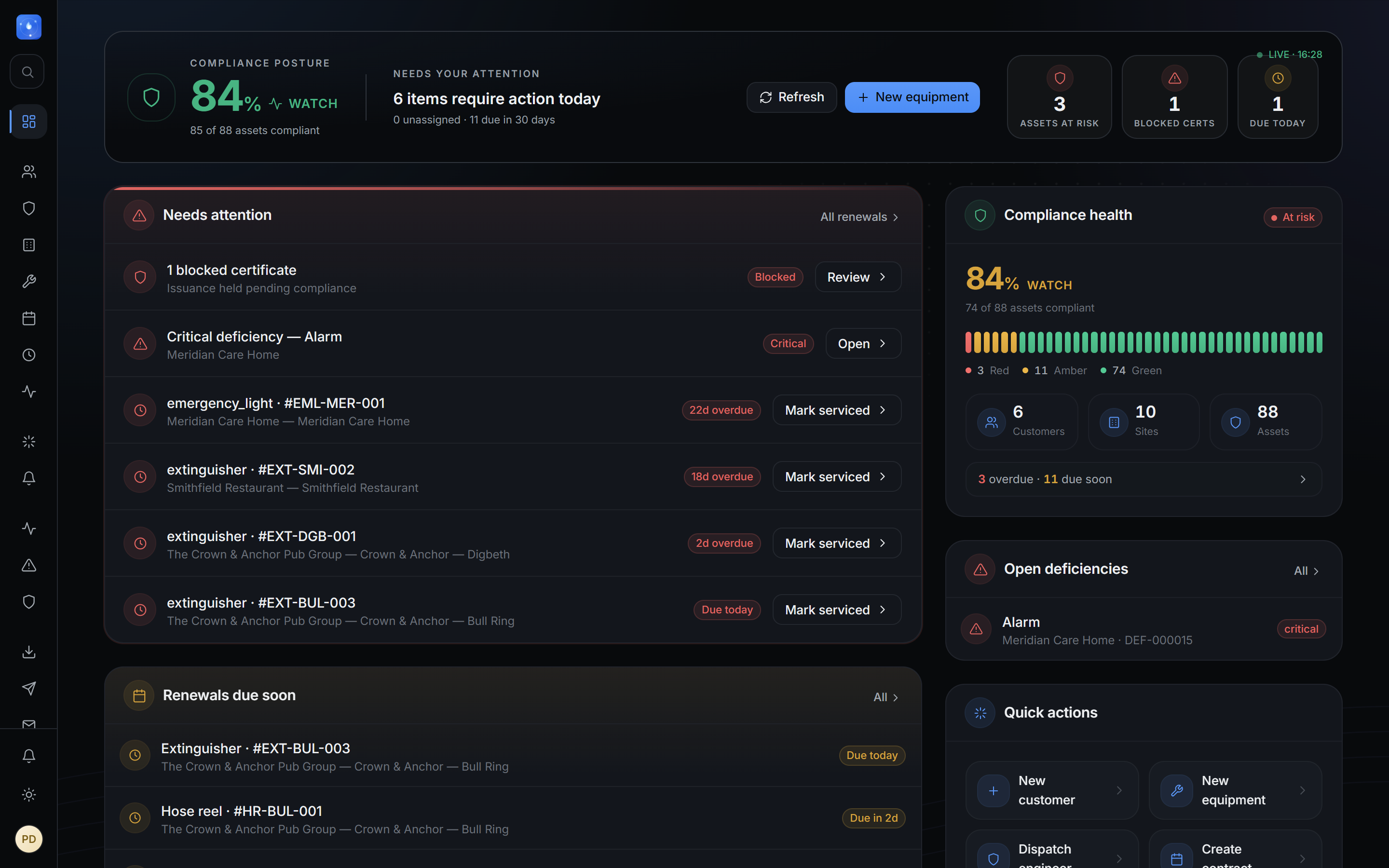
Task: Click the paper plane send icon in the sidebar
Action: tap(29, 688)
